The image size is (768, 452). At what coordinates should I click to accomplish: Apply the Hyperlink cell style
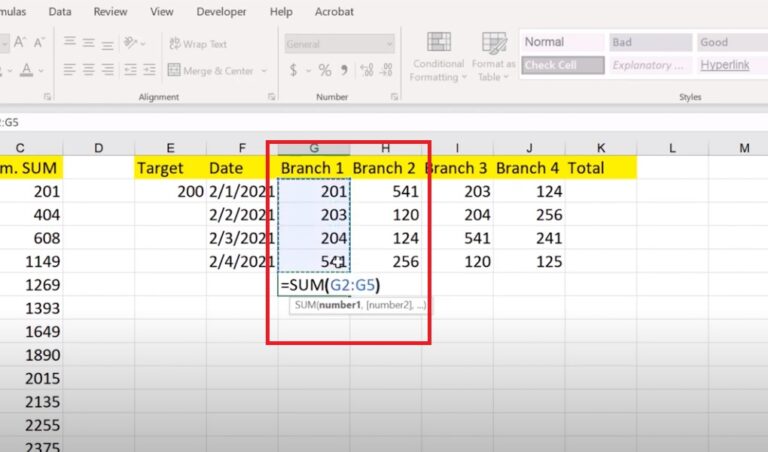pos(727,66)
